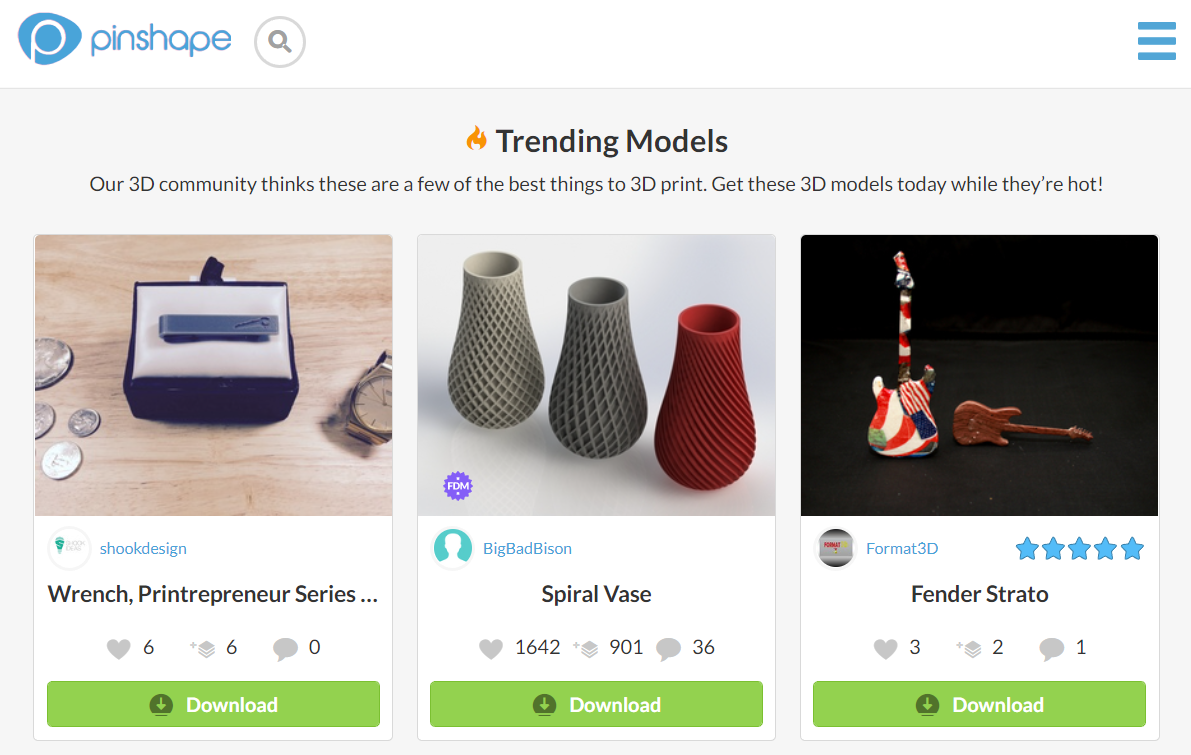Open comments icon on Spiral Vase

pos(668,649)
